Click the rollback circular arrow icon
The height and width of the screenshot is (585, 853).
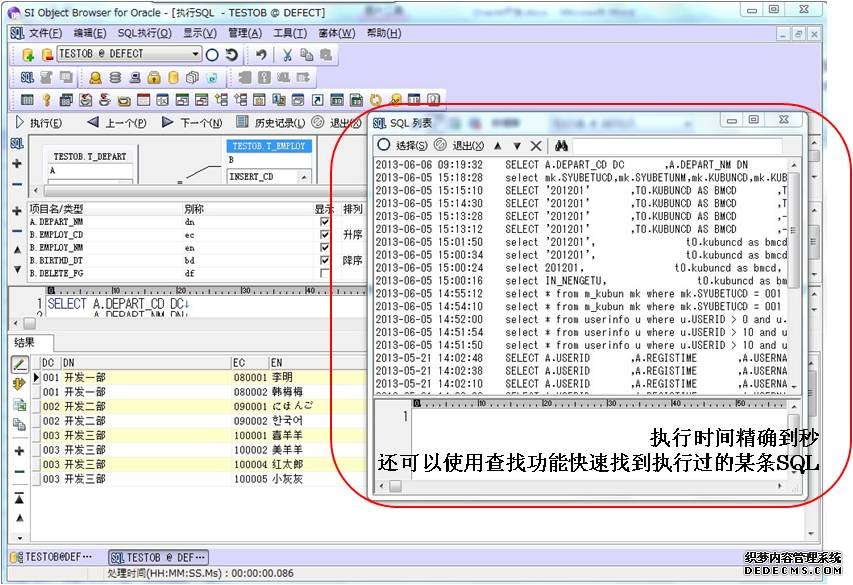click(231, 55)
